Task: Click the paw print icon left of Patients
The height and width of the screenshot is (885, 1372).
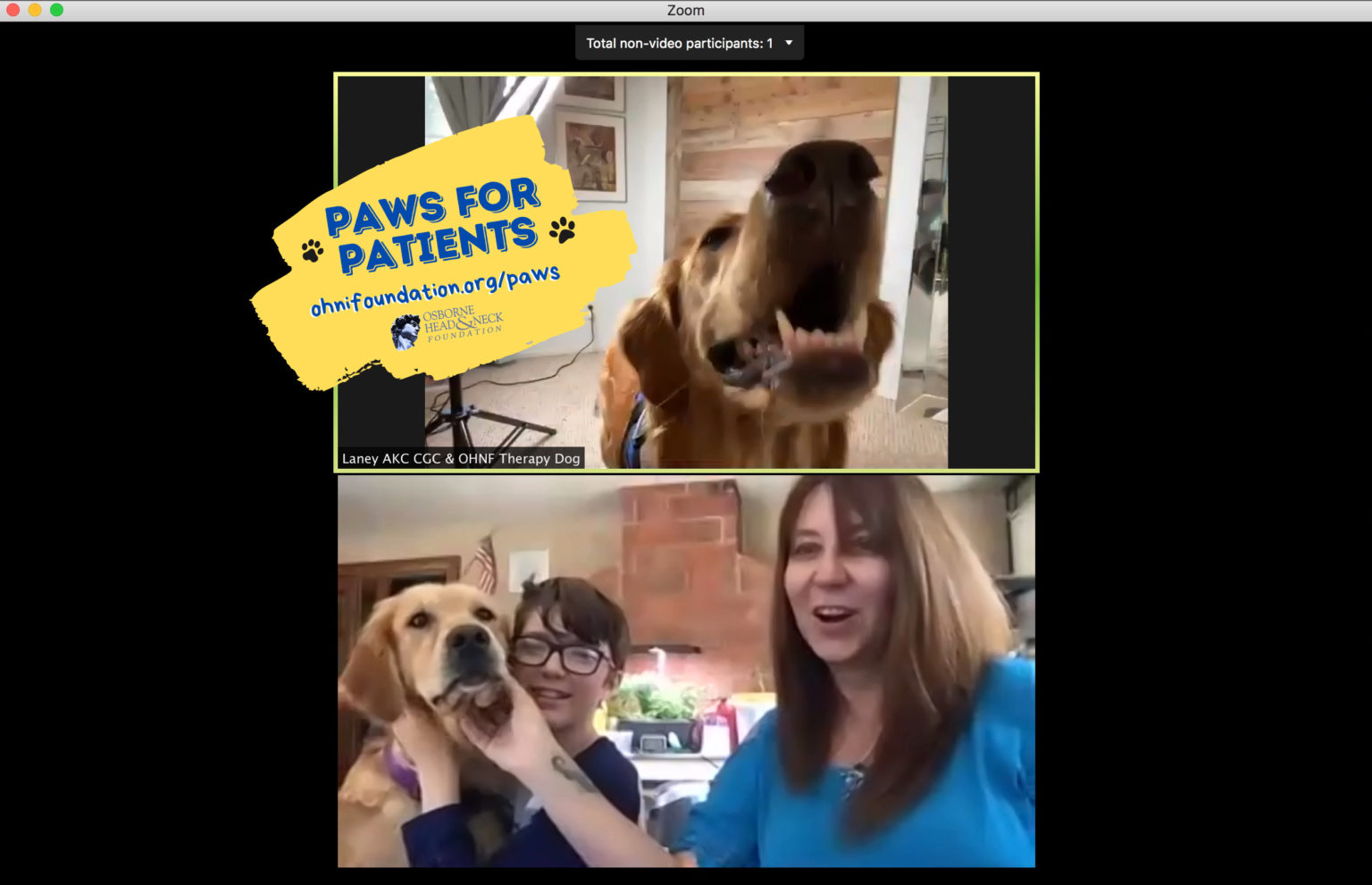Action: pyautogui.click(x=310, y=250)
